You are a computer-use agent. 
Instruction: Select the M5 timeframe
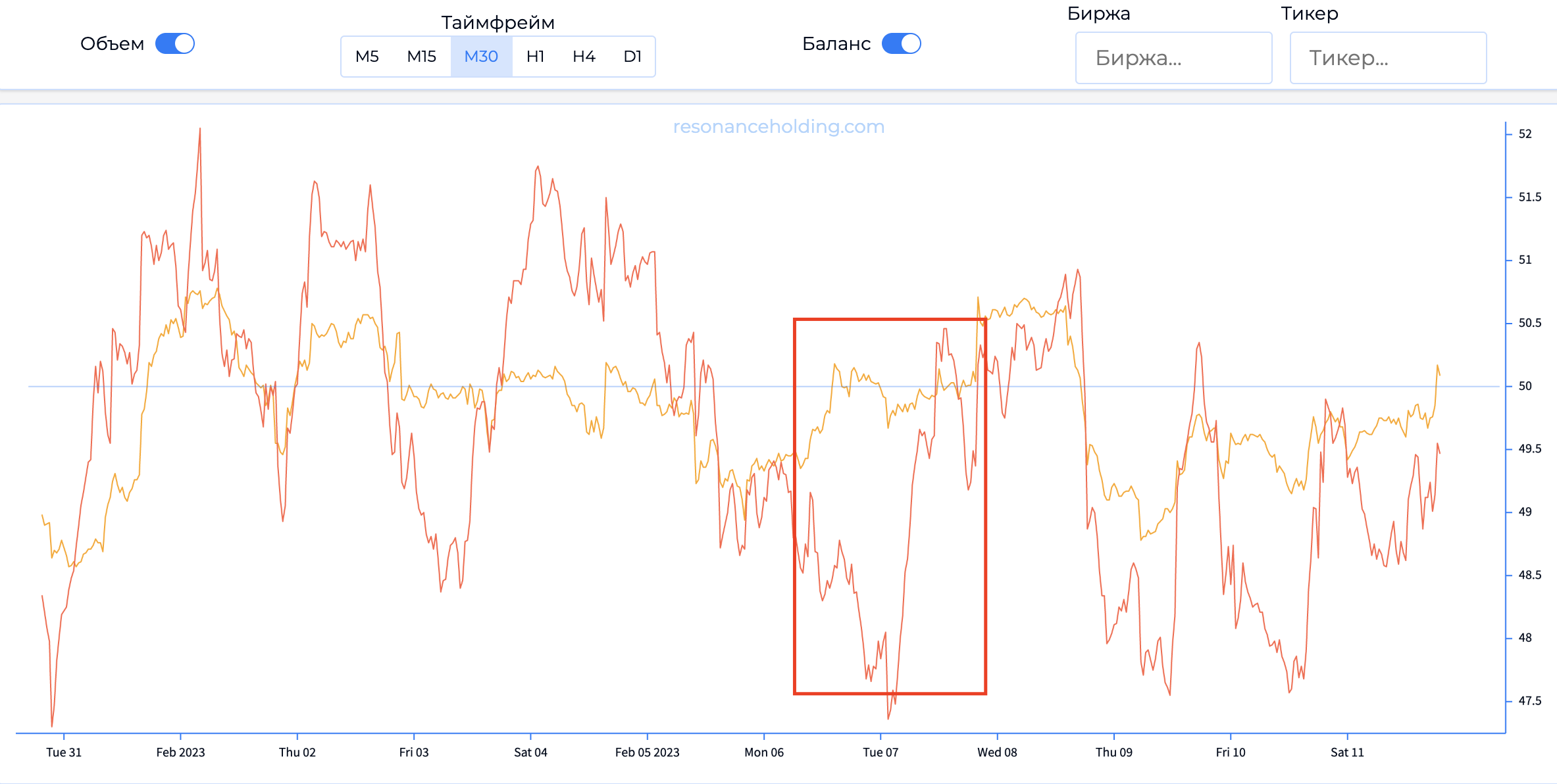[x=367, y=57]
